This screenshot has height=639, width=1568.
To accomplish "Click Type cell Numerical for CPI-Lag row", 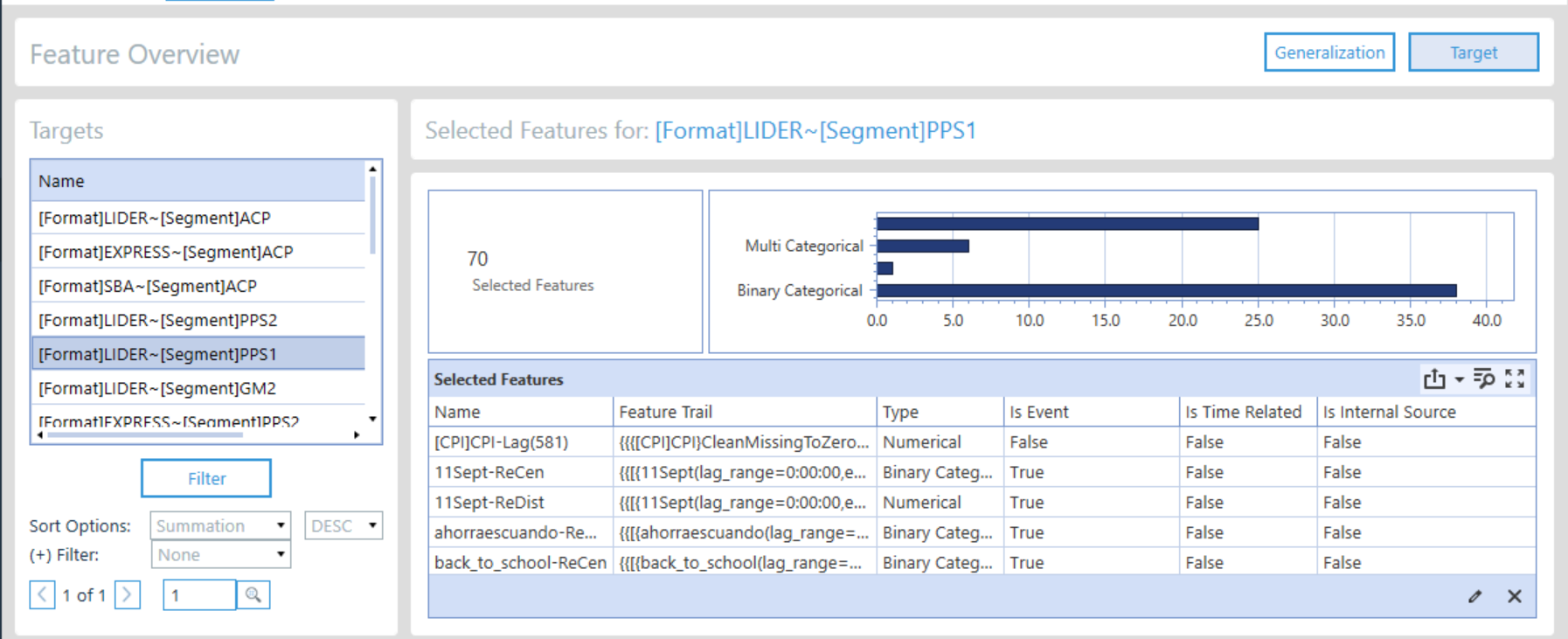I will [x=940, y=442].
